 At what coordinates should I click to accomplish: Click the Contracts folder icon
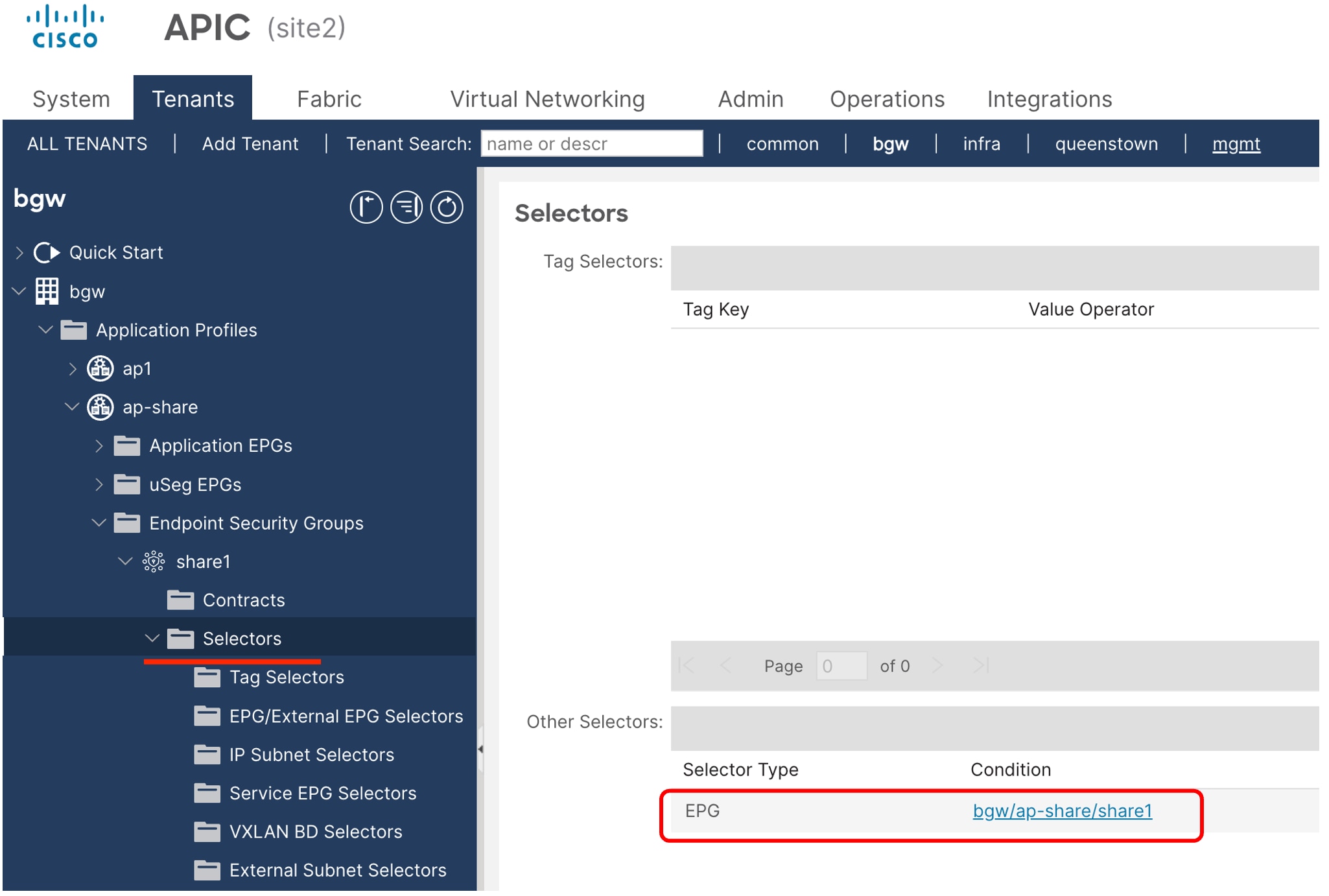[180, 600]
